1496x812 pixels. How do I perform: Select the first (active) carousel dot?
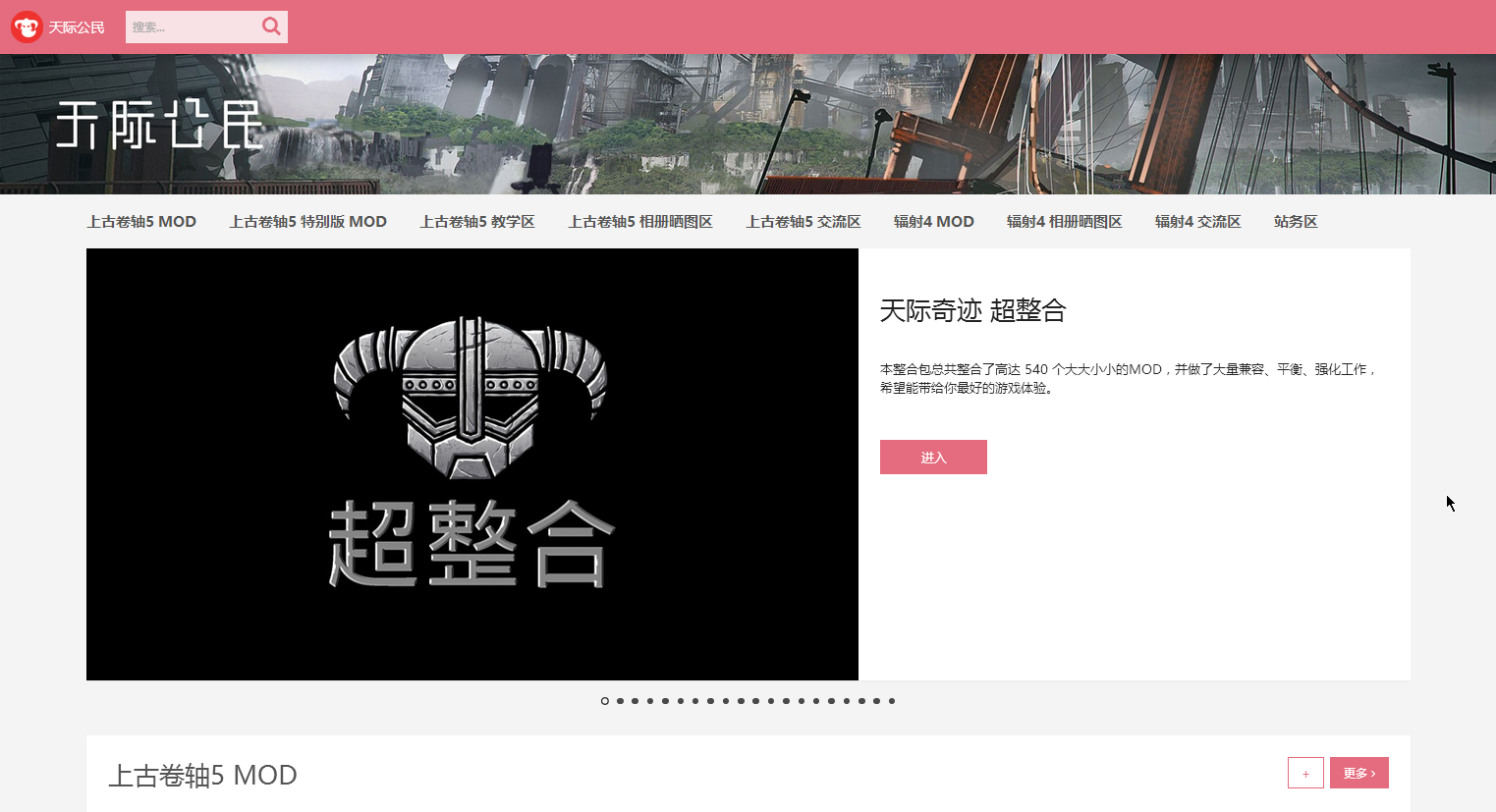(x=605, y=701)
